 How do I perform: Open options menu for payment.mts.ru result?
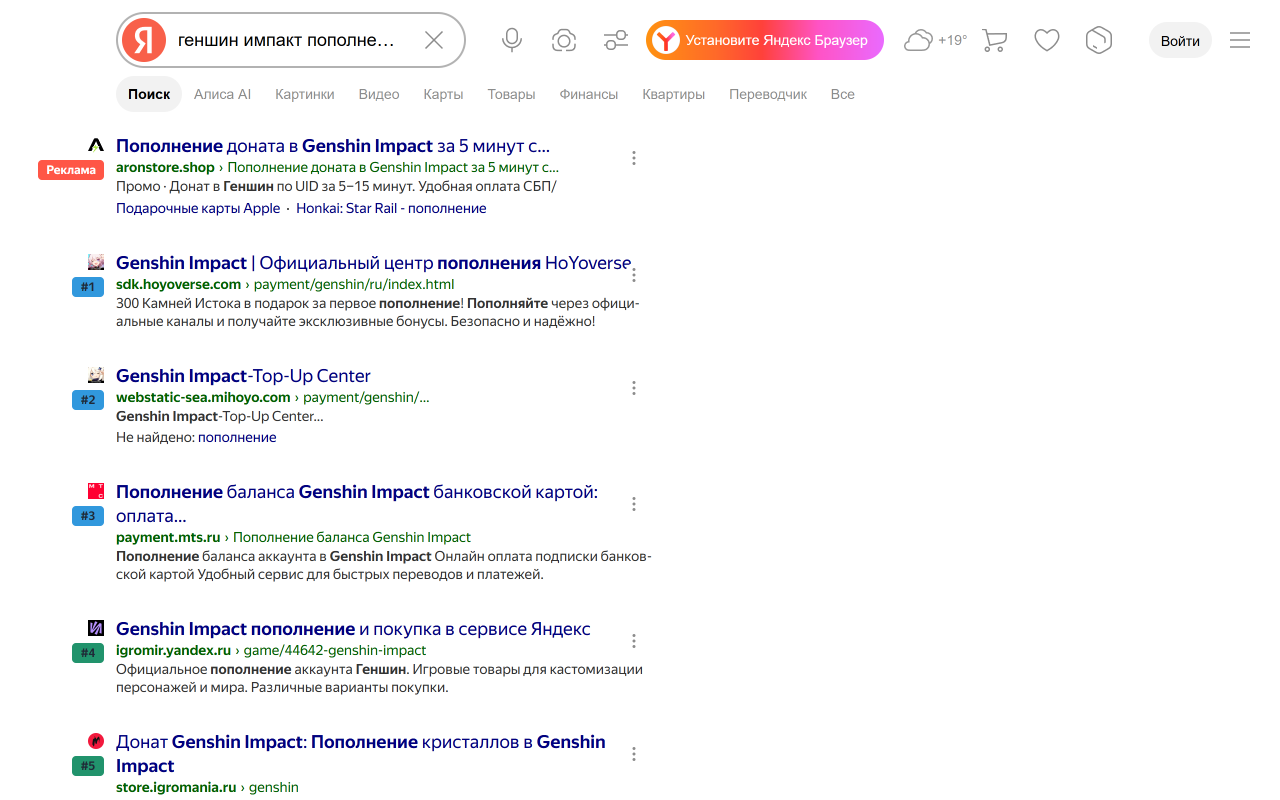(634, 504)
